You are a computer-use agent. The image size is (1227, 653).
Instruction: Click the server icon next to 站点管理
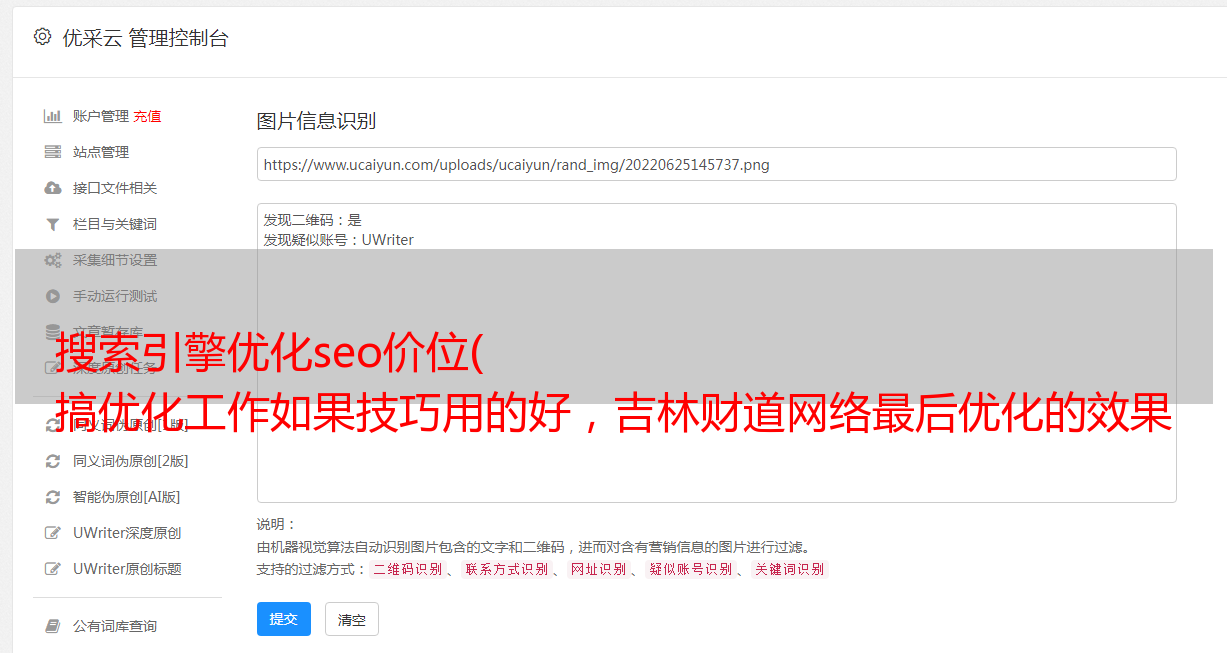tap(53, 152)
